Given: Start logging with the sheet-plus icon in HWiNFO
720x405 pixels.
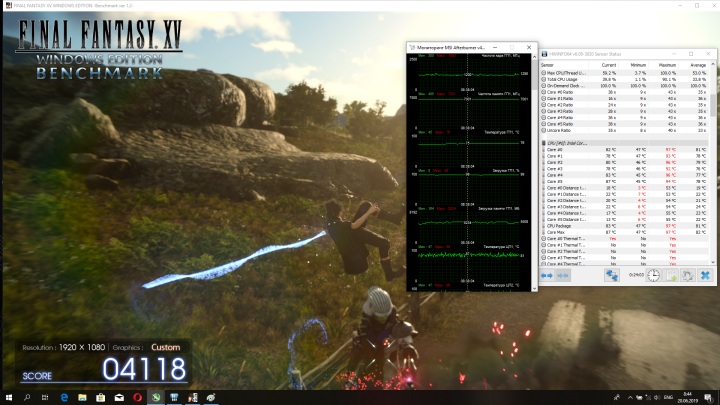Looking at the screenshot, I should point(671,275).
